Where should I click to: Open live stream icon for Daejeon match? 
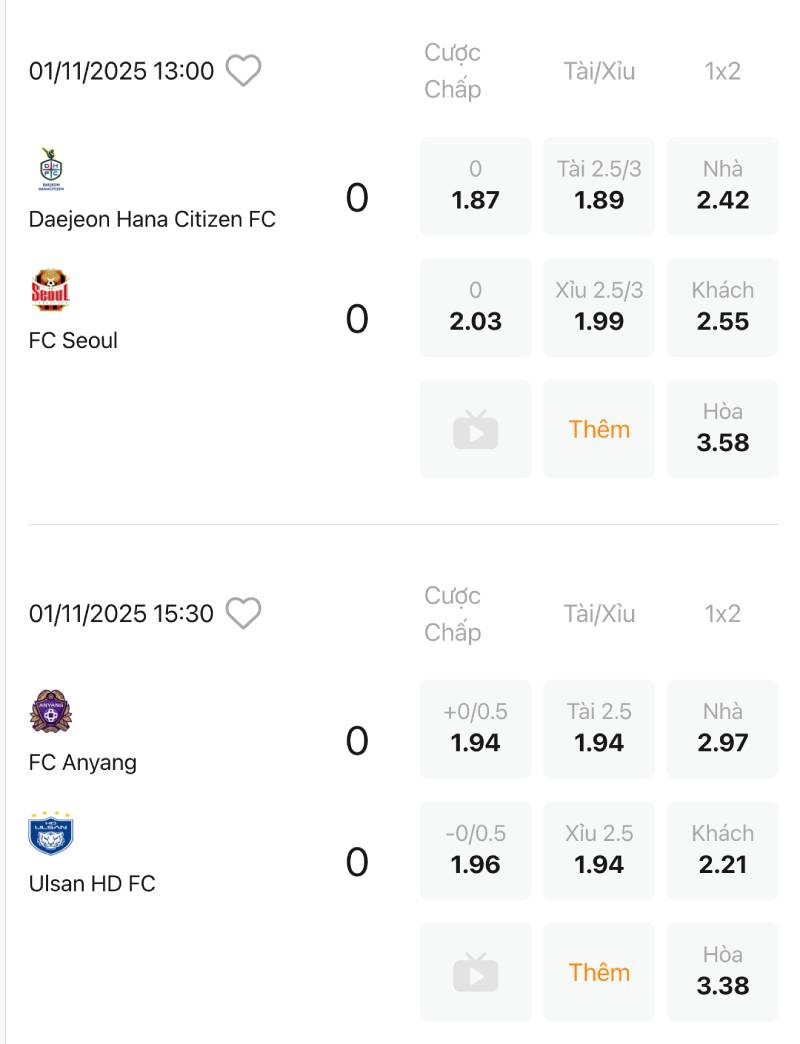tap(475, 430)
